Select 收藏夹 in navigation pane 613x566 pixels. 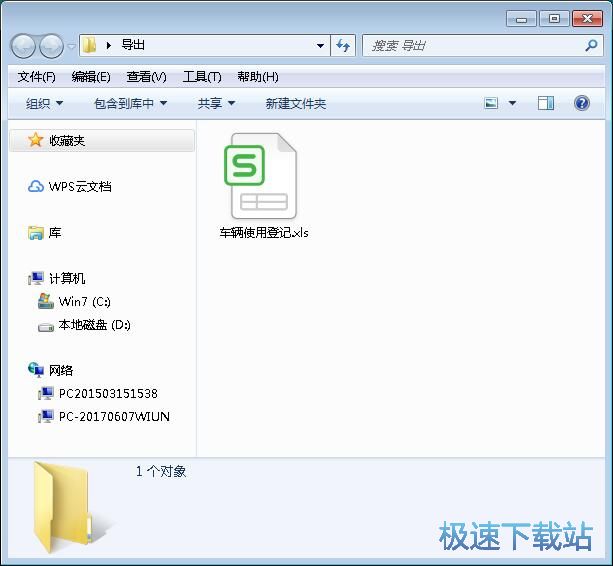[102, 140]
